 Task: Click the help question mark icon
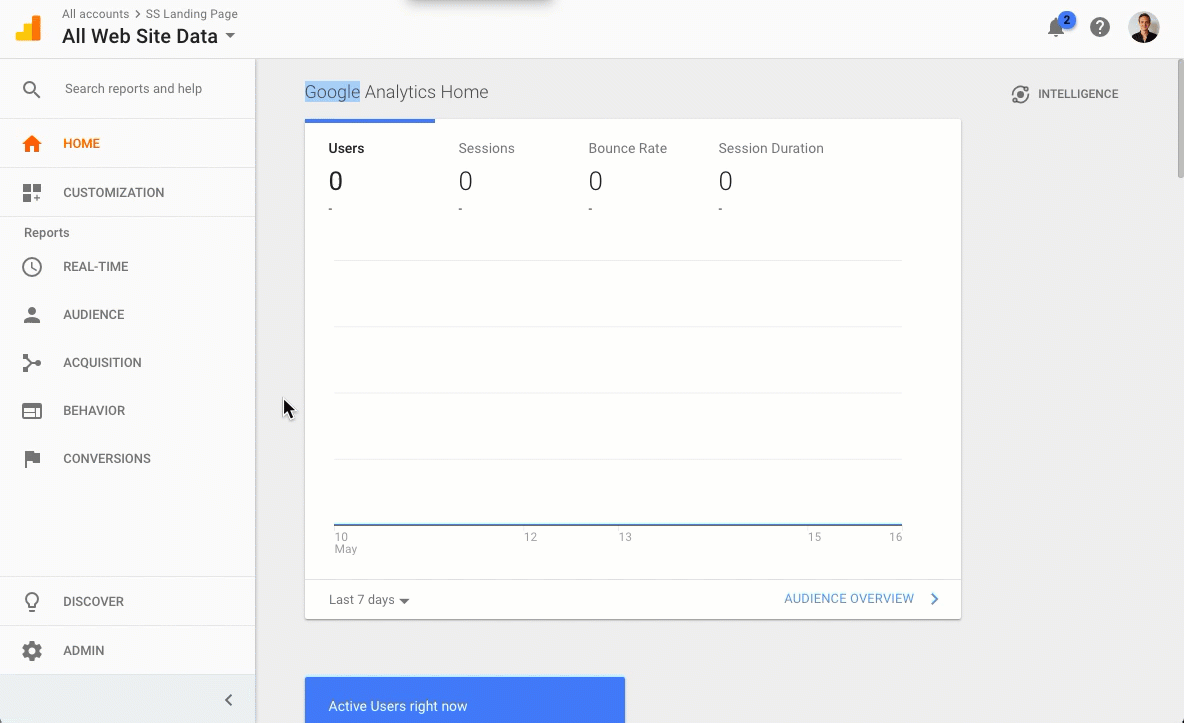[1100, 28]
